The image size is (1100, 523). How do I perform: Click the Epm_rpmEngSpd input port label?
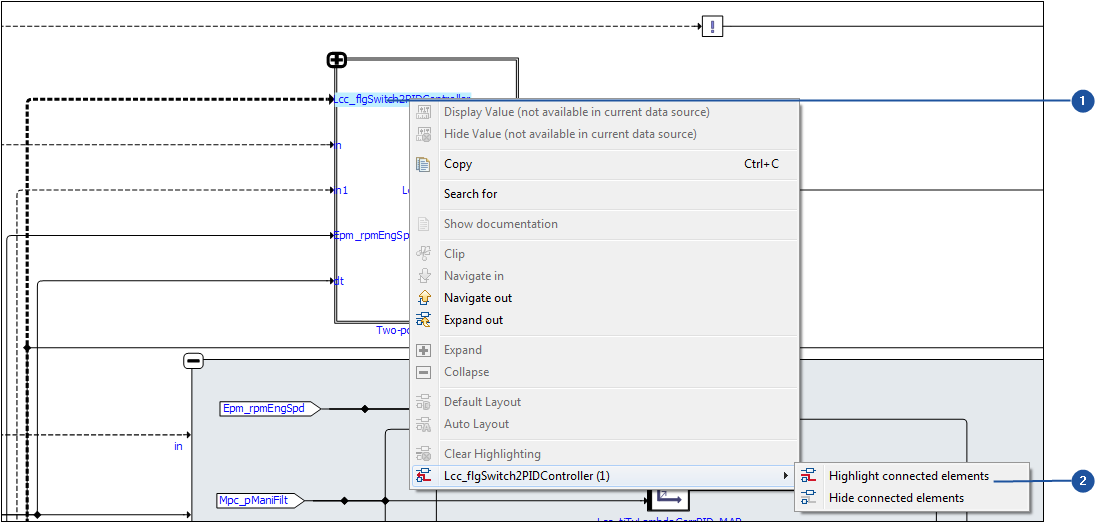pos(263,408)
